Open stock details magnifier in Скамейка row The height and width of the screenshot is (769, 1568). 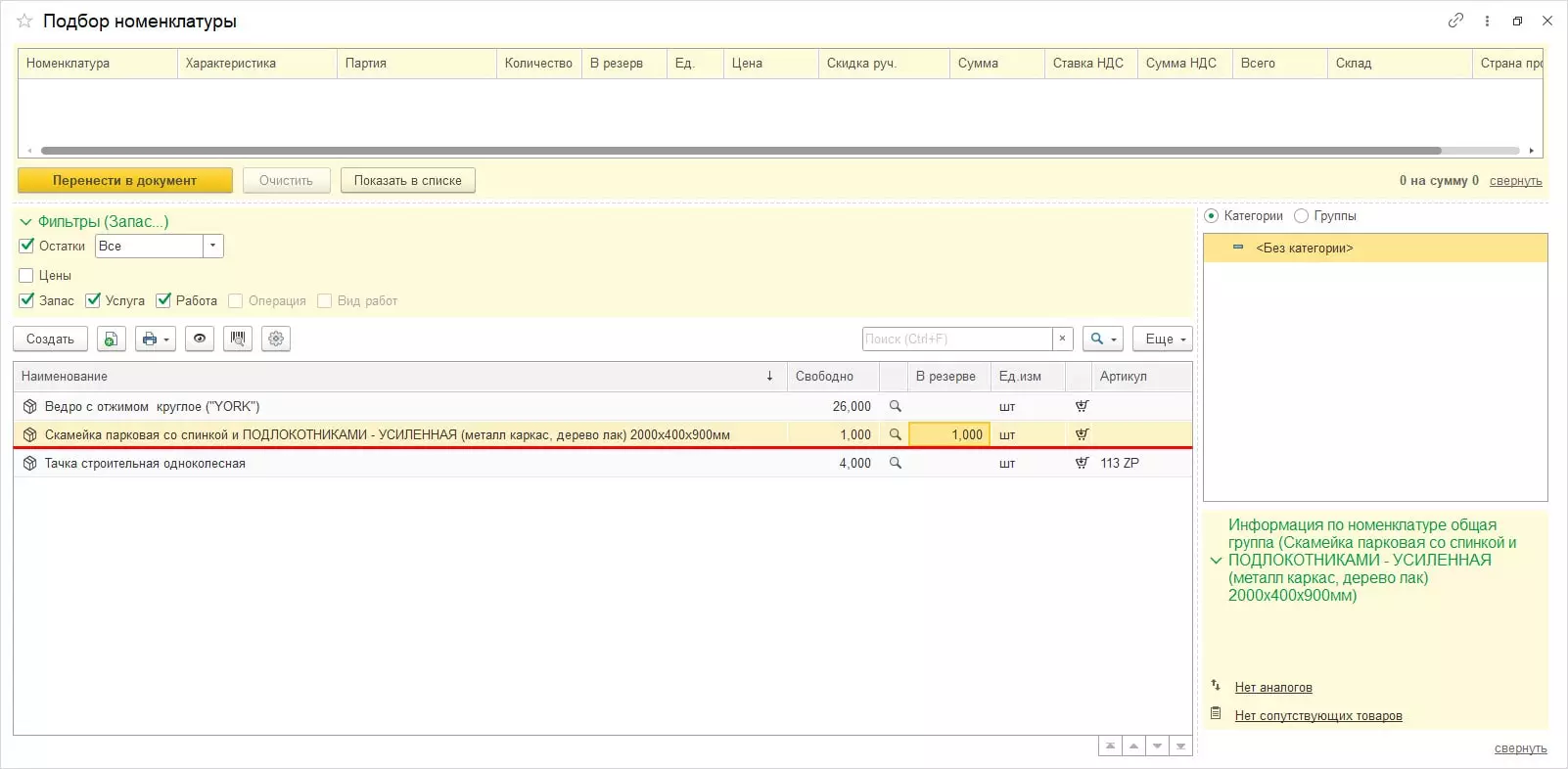coord(895,434)
